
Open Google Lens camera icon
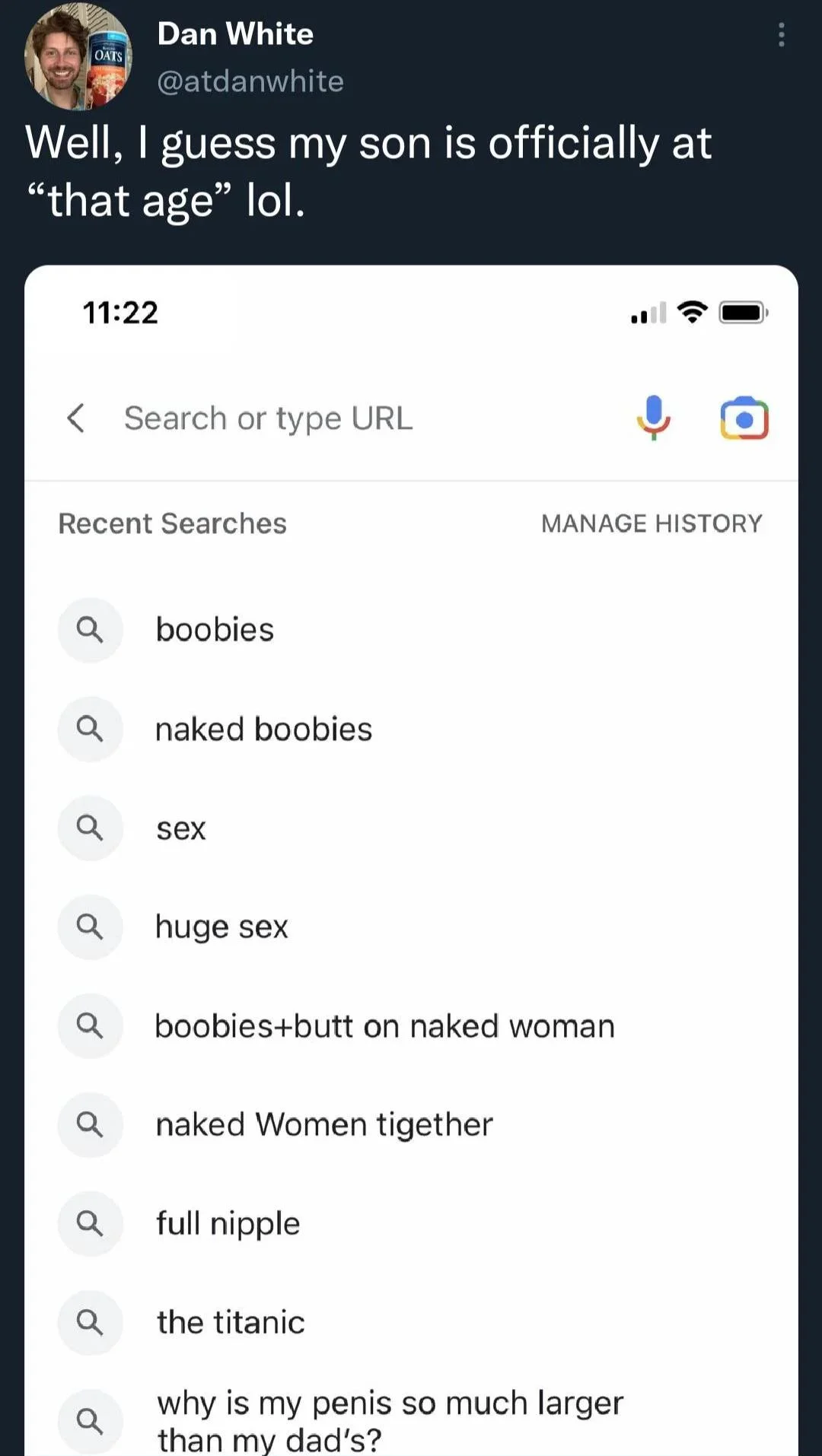744,418
